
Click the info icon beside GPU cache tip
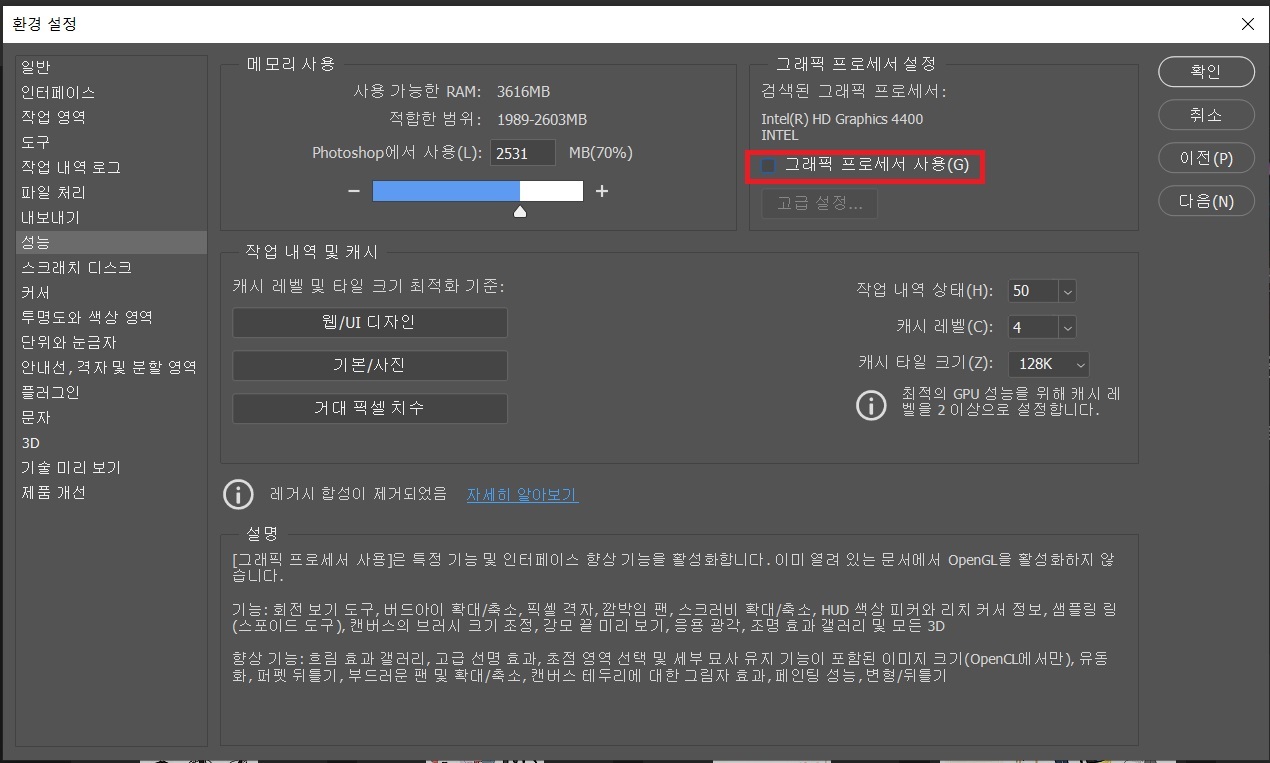[x=872, y=405]
